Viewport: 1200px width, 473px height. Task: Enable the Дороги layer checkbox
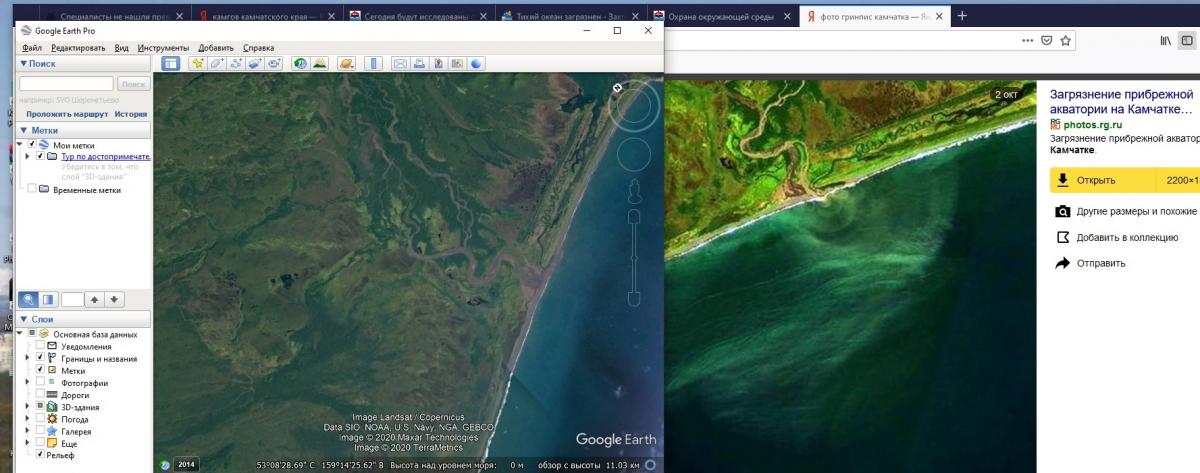point(40,395)
